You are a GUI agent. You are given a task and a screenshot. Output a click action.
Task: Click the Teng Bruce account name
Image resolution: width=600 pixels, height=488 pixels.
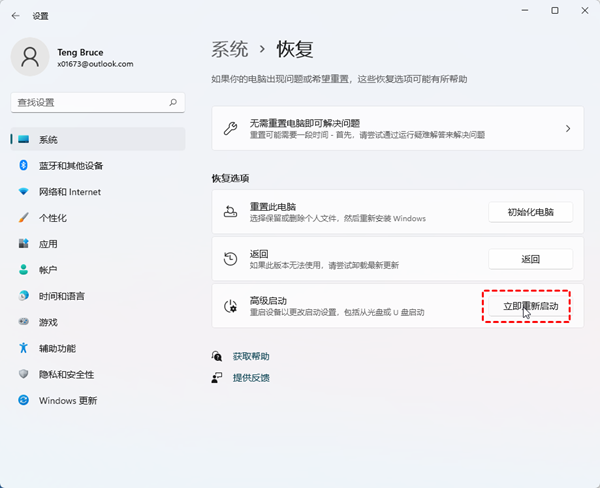click(x=80, y=52)
